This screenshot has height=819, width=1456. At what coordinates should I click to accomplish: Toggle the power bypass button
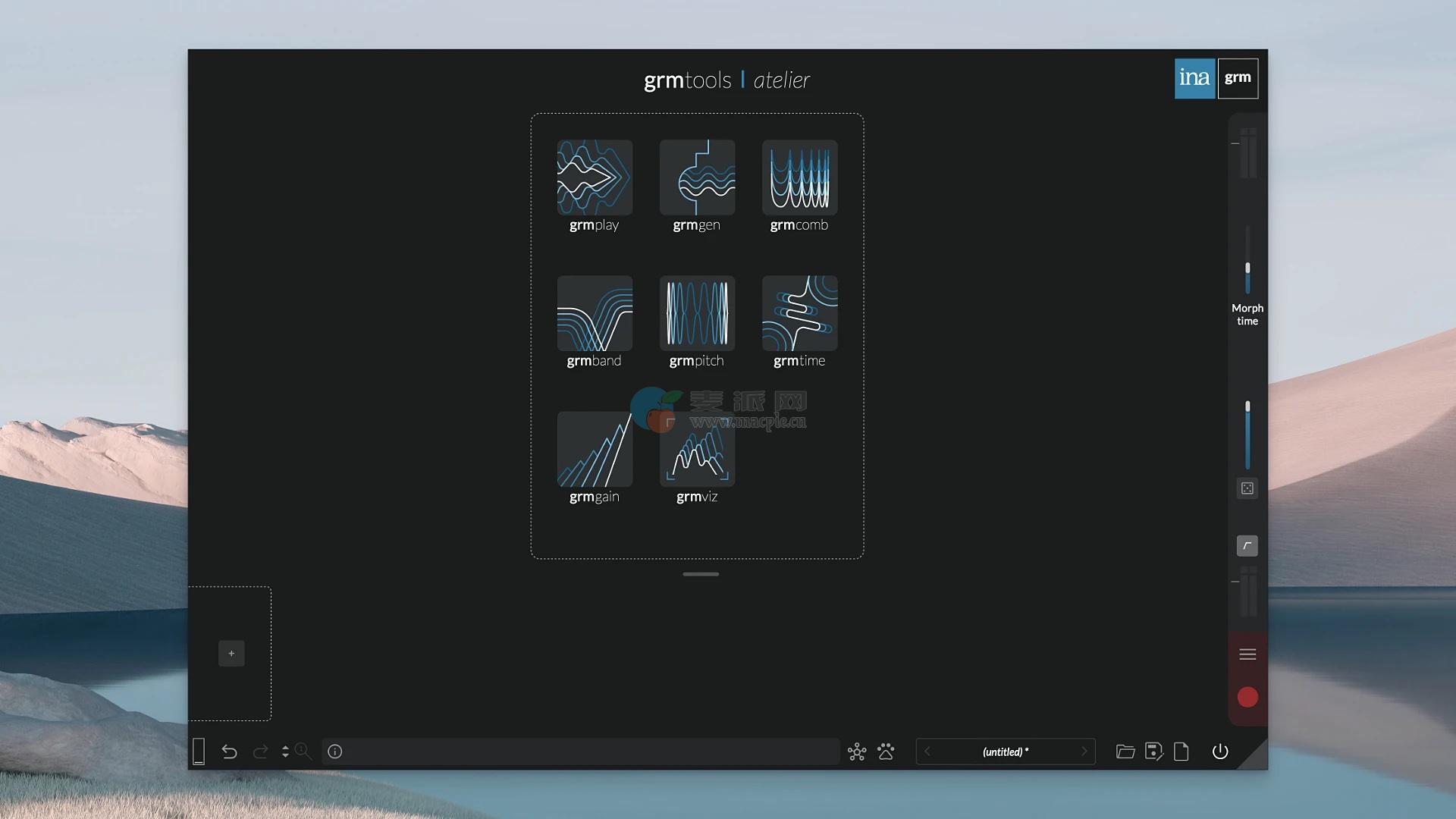click(x=1220, y=752)
